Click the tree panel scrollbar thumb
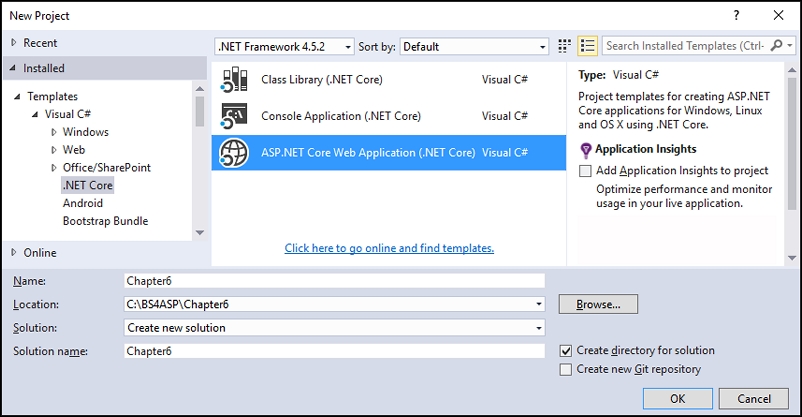802x417 pixels. pos(199,112)
